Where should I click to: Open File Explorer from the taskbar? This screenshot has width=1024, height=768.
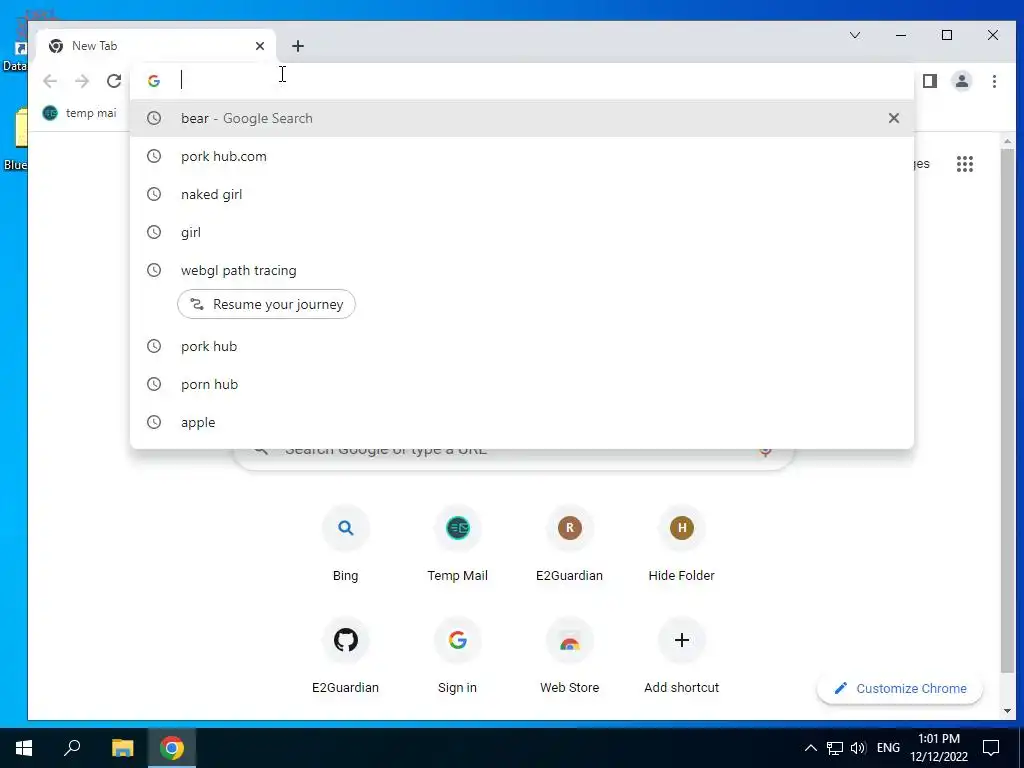point(122,748)
